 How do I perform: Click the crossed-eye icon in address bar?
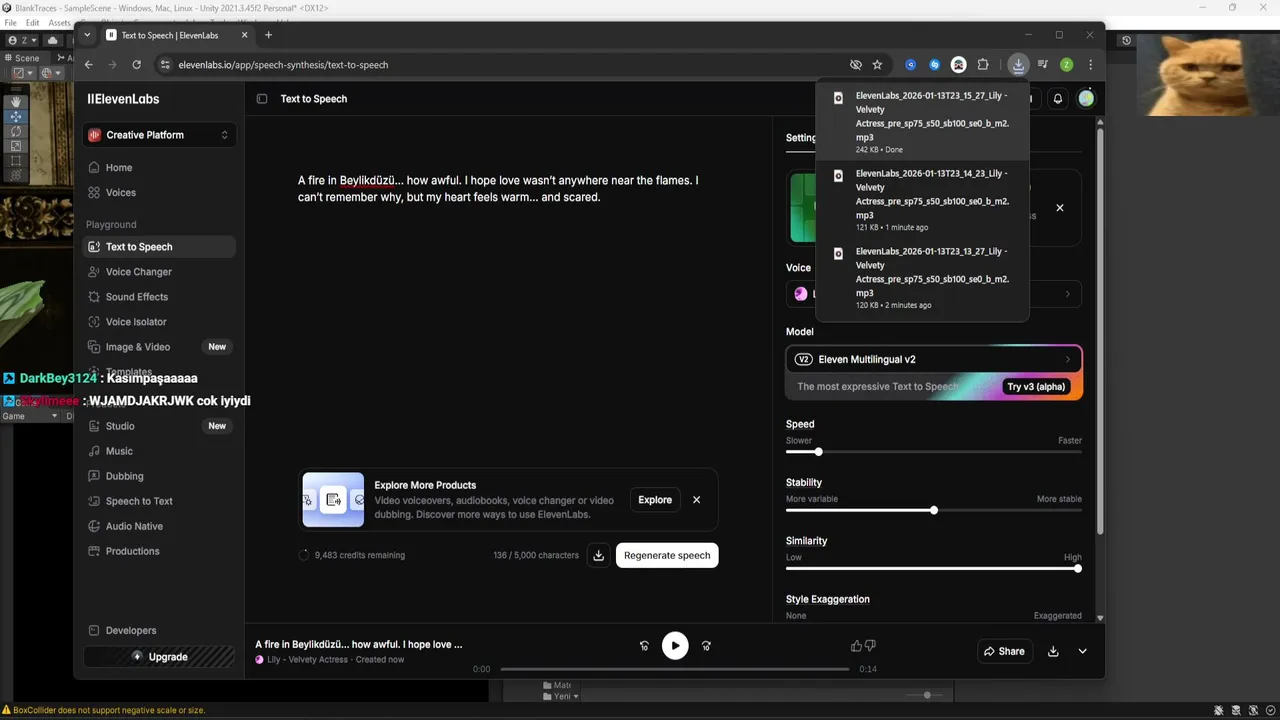point(856,65)
